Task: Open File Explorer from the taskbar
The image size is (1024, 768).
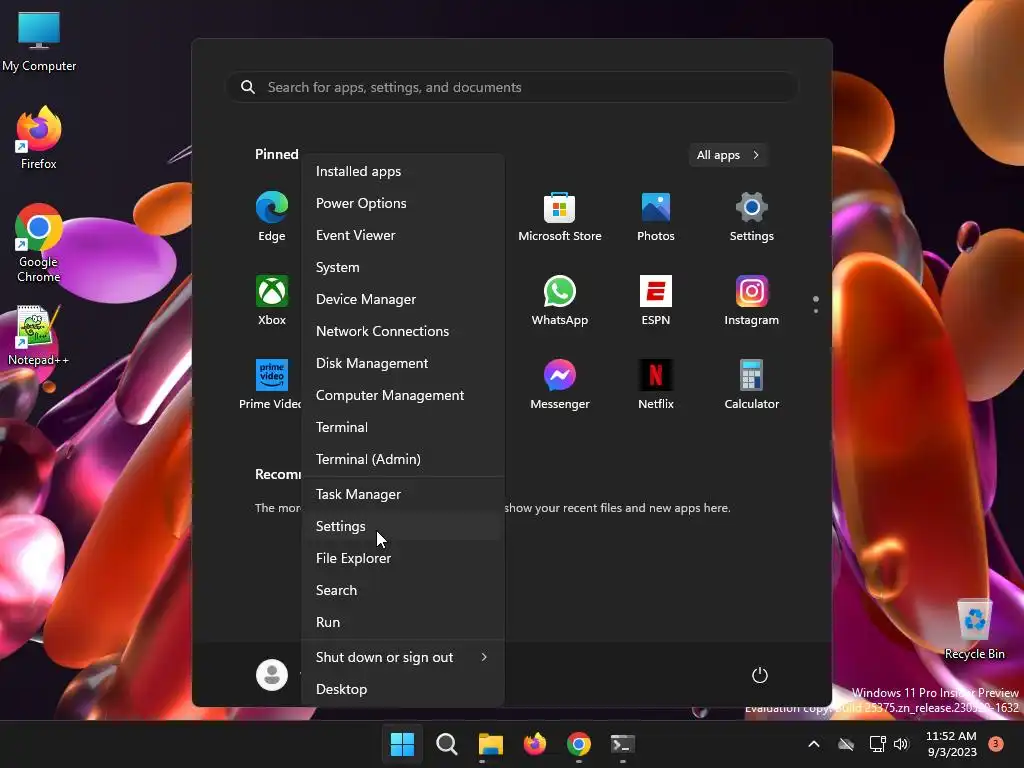Action: 490,744
